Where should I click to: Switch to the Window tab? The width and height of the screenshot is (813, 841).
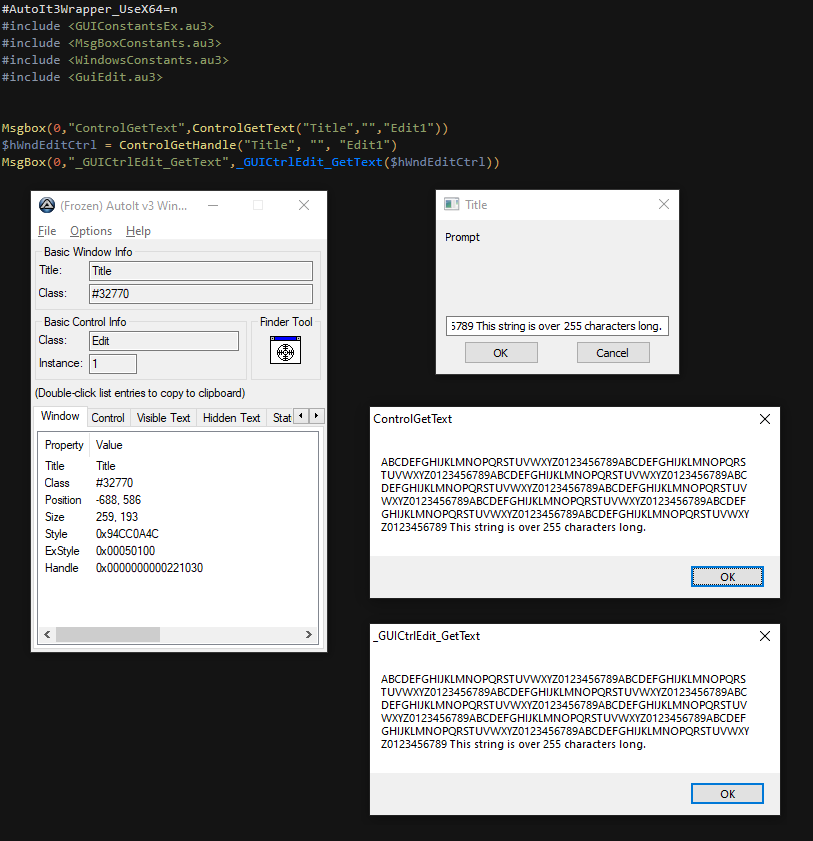coord(60,416)
